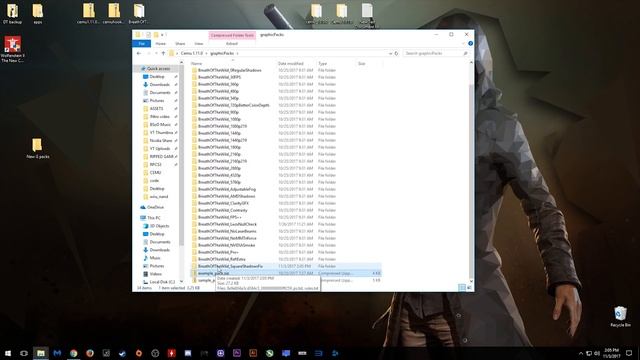Open the Home ribbon tab
Viewport: 640px width, 360px height.
(x=160, y=44)
